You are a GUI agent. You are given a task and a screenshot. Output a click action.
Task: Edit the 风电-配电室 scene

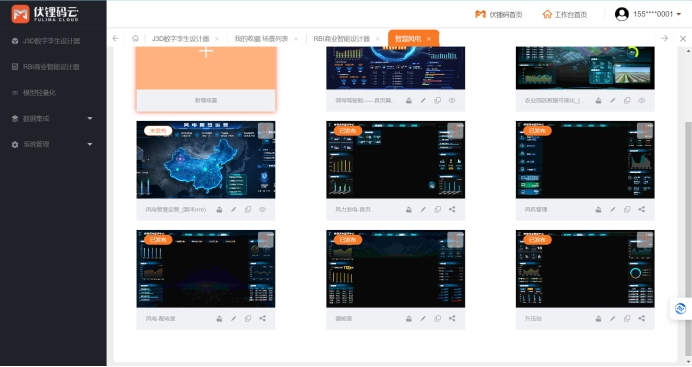pos(233,318)
